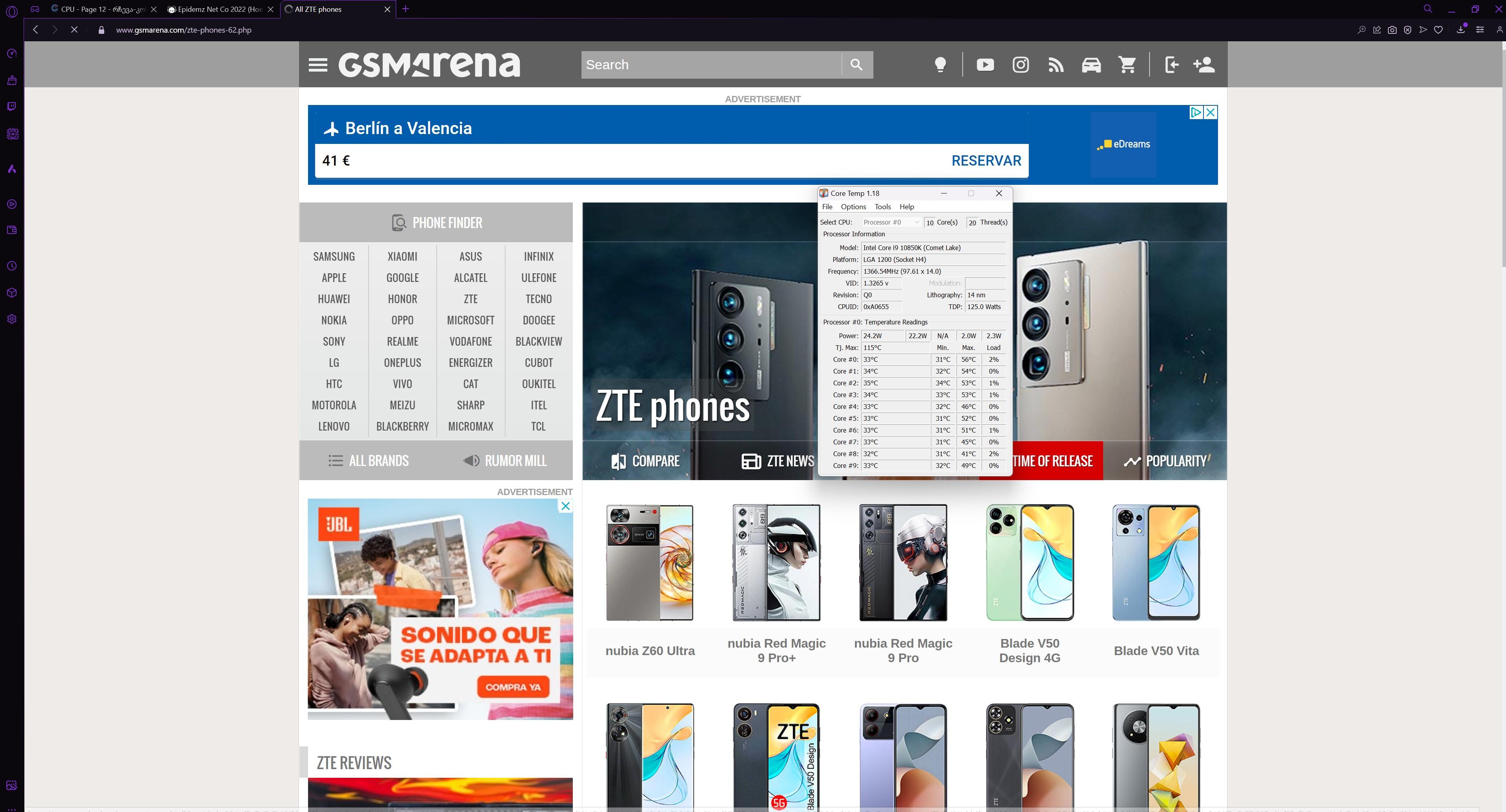The width and height of the screenshot is (1506, 812).
Task: Click the sign-up person-plus icon
Action: pos(1204,65)
